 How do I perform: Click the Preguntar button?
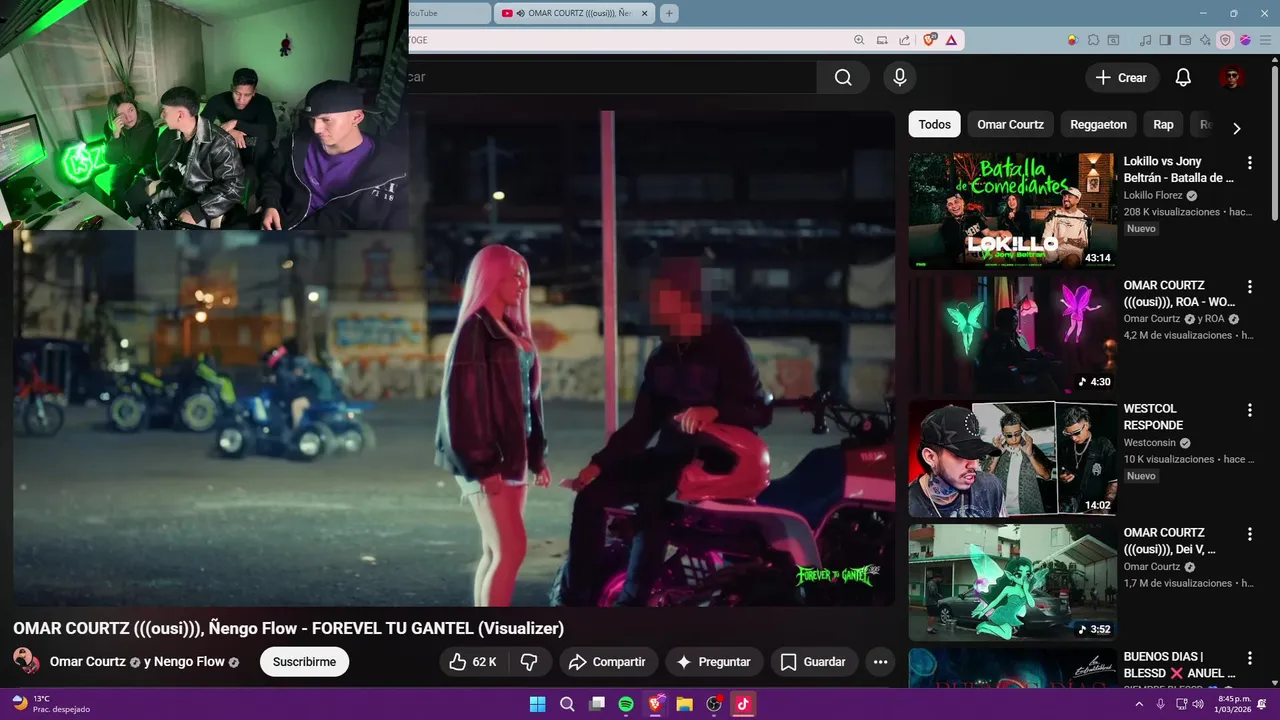[714, 662]
